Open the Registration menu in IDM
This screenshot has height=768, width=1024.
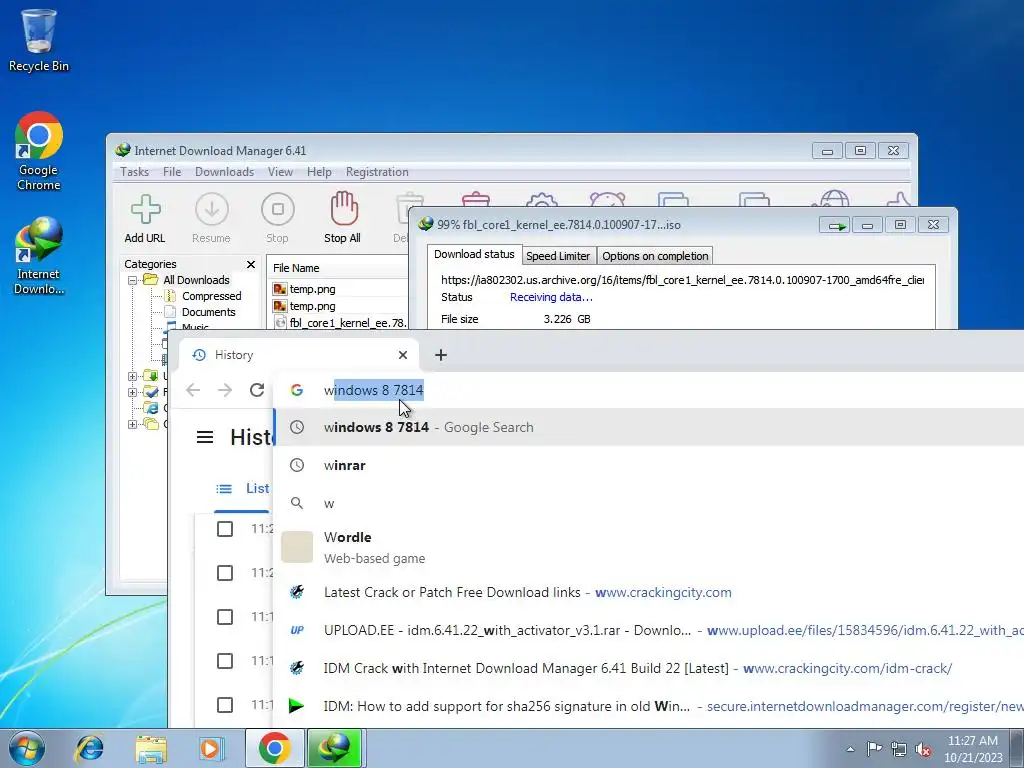tap(377, 172)
